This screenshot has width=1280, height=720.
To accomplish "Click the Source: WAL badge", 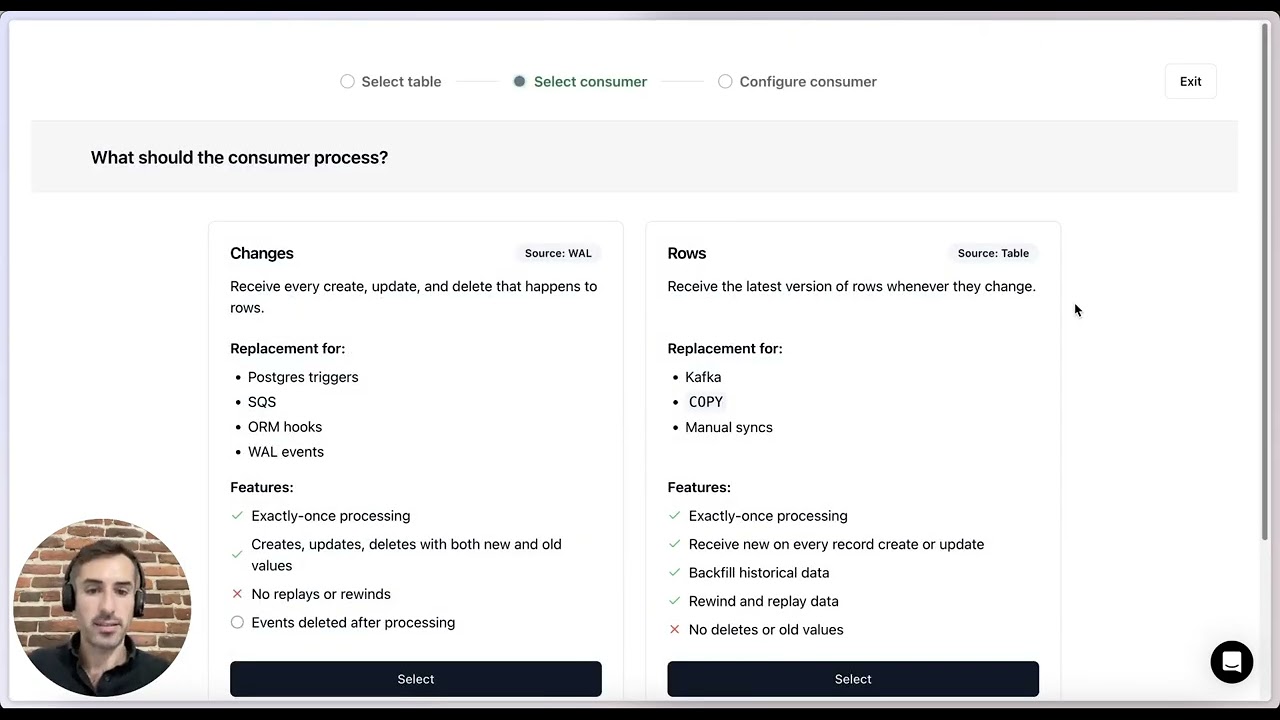I will coord(558,253).
